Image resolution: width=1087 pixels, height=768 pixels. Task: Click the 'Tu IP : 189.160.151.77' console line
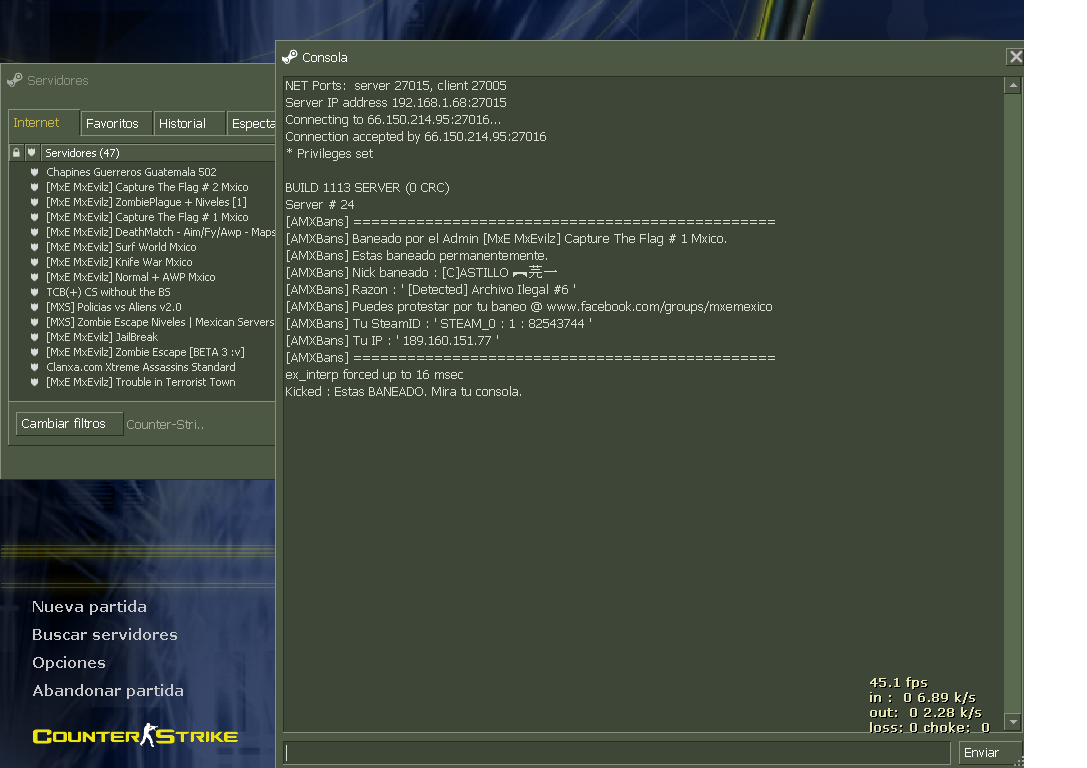[392, 341]
